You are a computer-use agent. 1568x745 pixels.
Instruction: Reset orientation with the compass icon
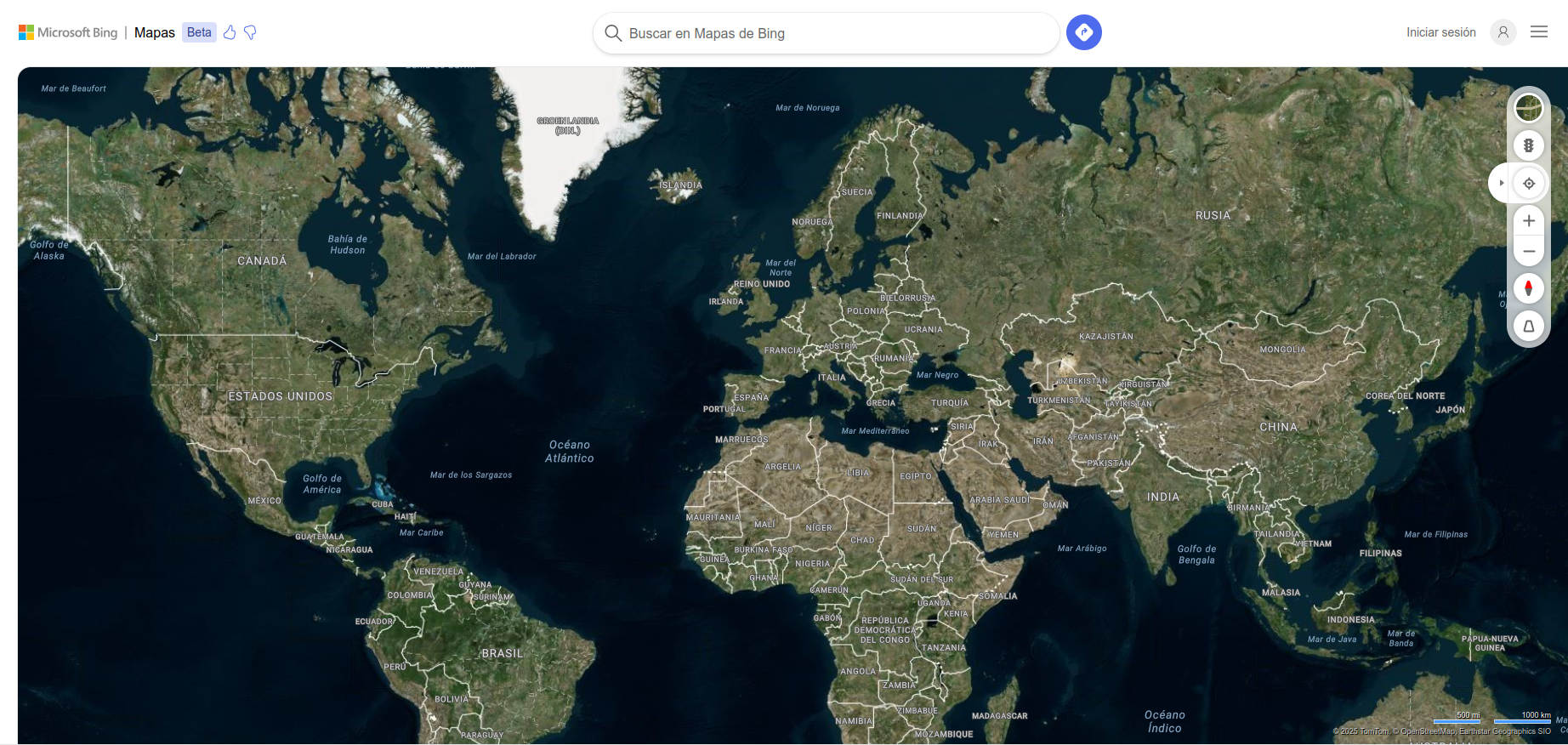1528,288
